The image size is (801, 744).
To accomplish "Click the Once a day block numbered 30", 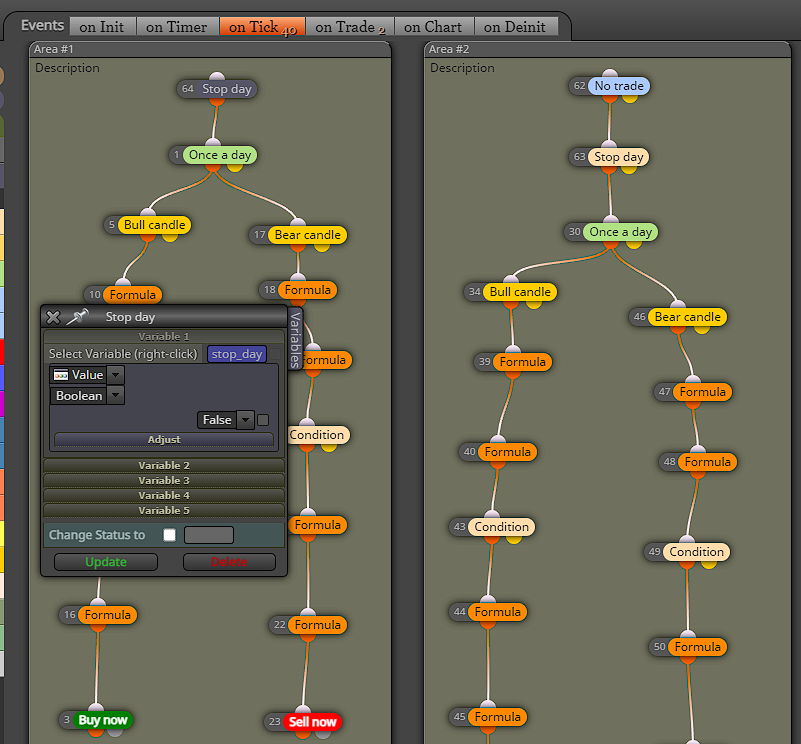I will tap(620, 232).
